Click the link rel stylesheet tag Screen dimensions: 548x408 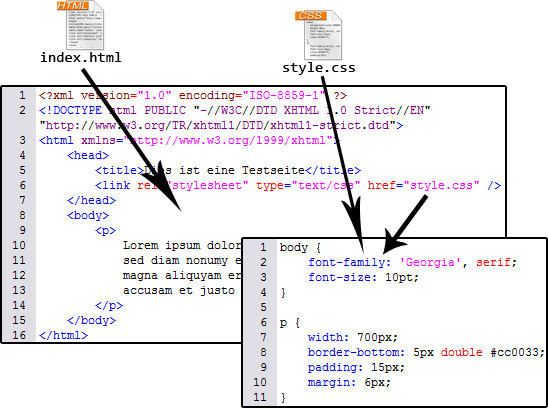point(298,185)
